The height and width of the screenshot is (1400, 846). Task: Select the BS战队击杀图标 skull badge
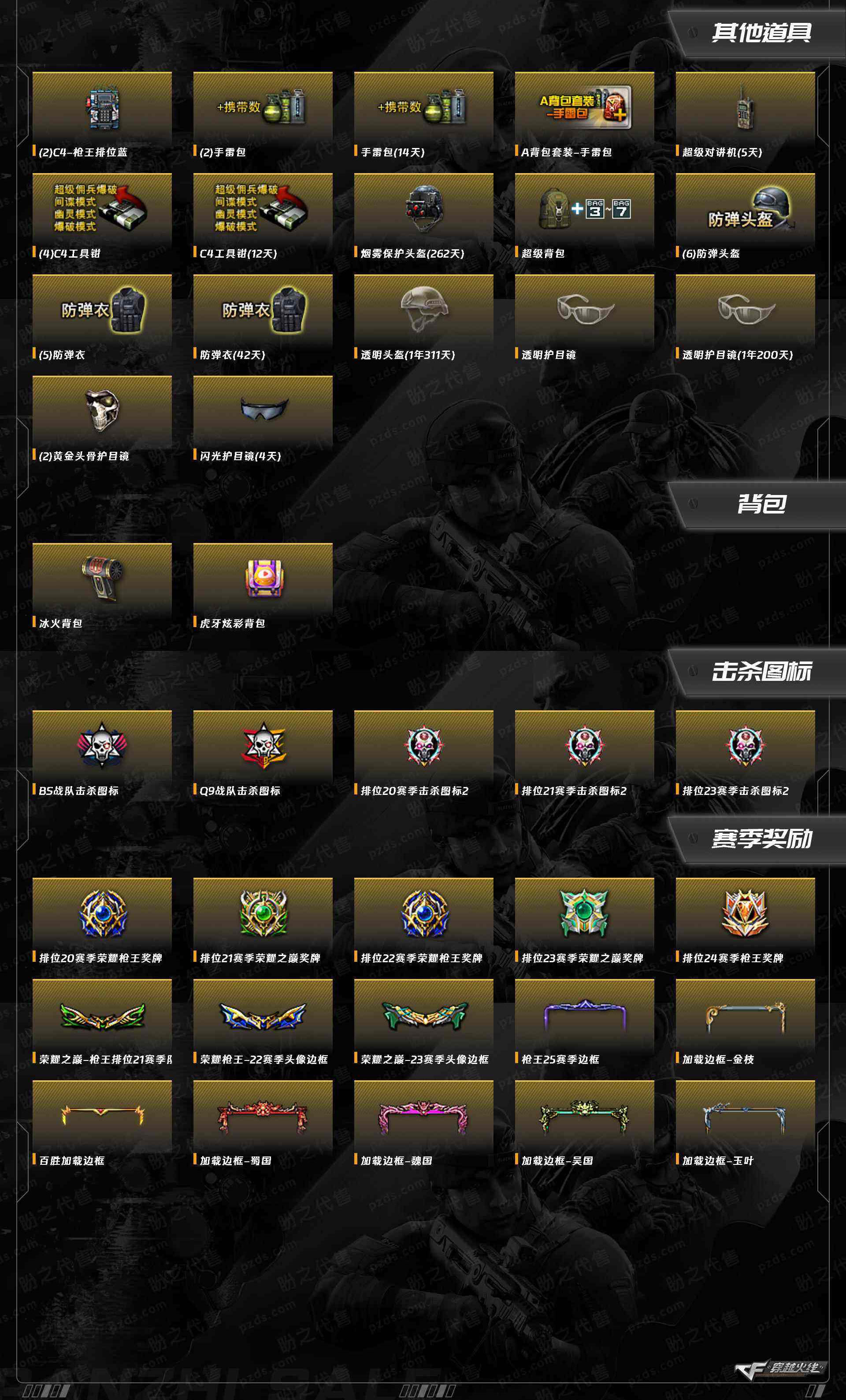(102, 745)
